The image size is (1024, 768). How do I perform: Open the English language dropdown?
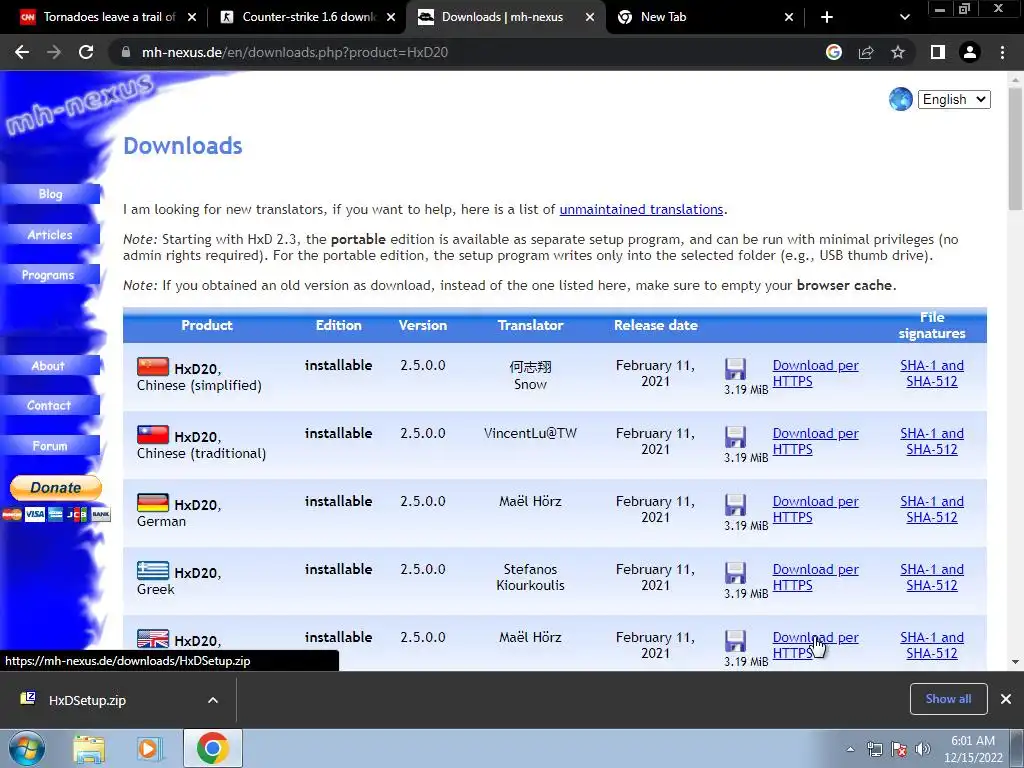coord(954,99)
